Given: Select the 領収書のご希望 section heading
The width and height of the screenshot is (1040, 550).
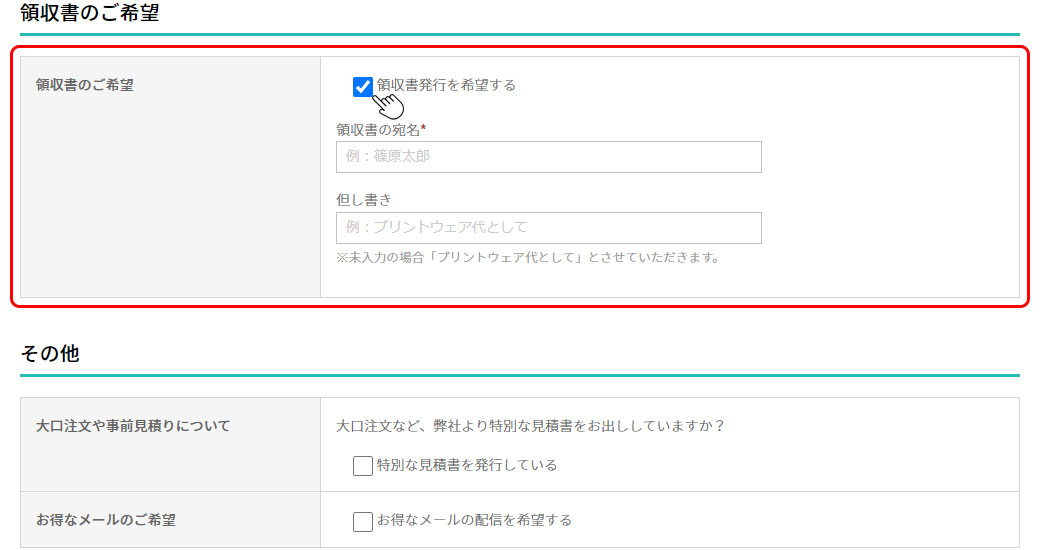Looking at the screenshot, I should [x=90, y=14].
